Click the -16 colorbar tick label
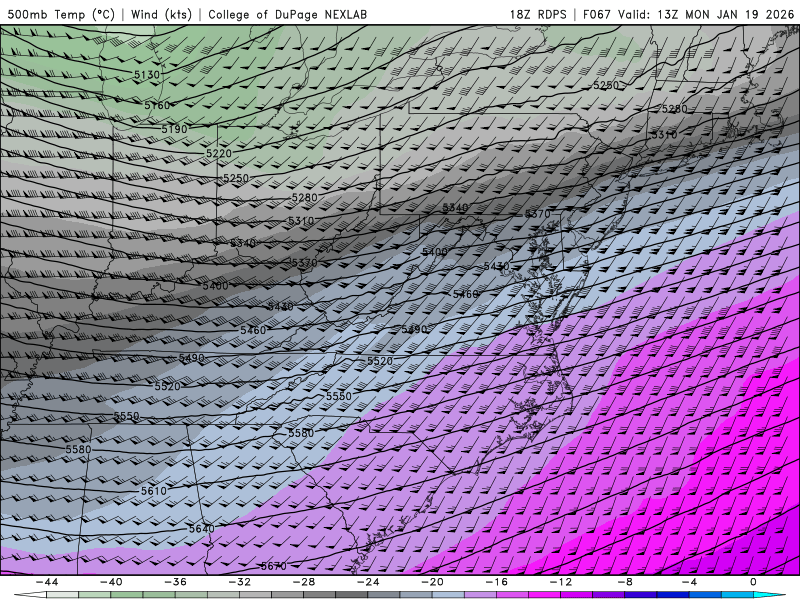Viewport: 800px width, 600px height. 497,582
